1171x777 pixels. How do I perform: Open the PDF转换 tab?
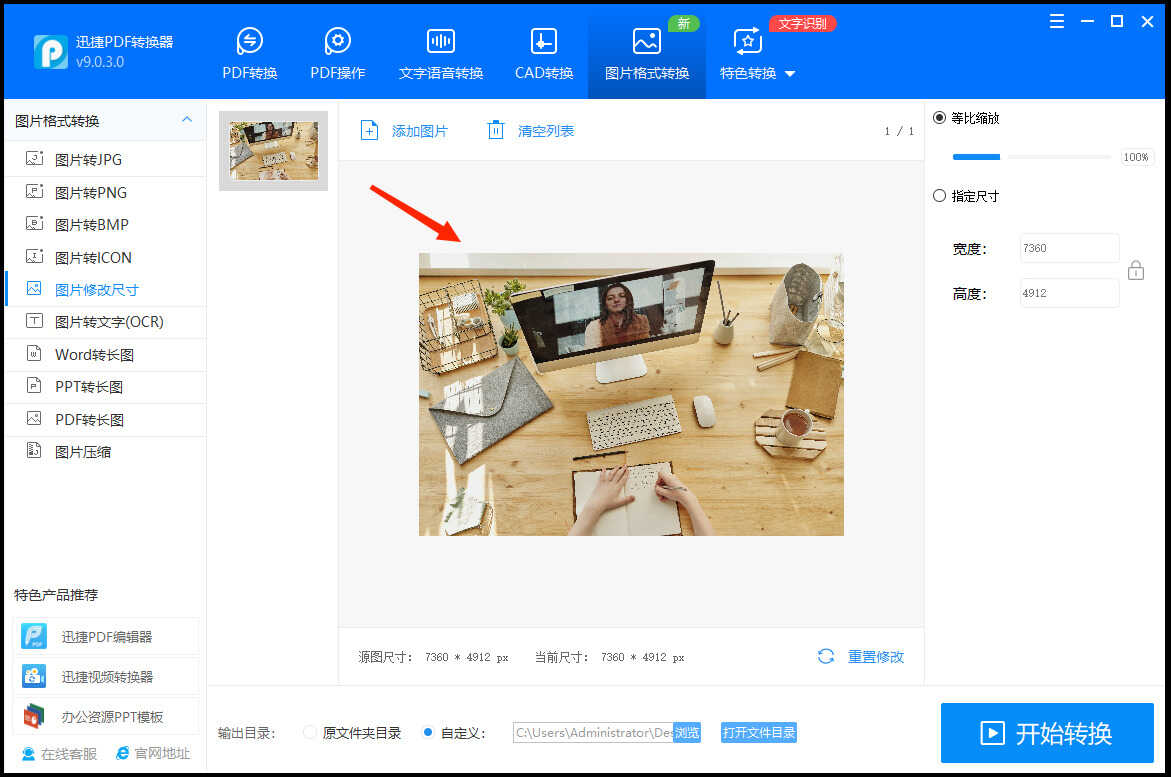click(249, 53)
